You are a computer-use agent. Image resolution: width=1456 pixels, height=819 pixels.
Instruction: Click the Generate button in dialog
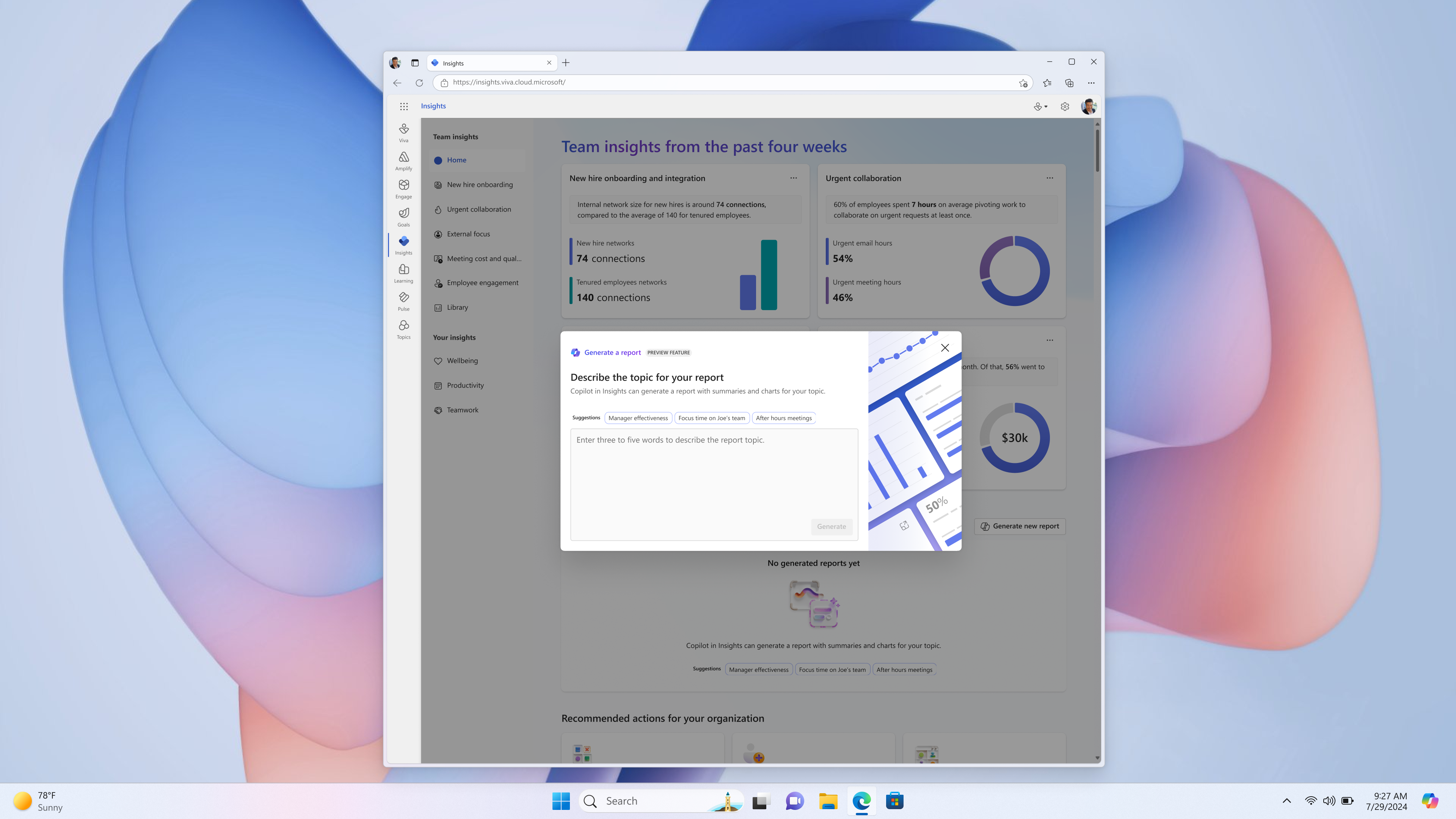click(832, 527)
